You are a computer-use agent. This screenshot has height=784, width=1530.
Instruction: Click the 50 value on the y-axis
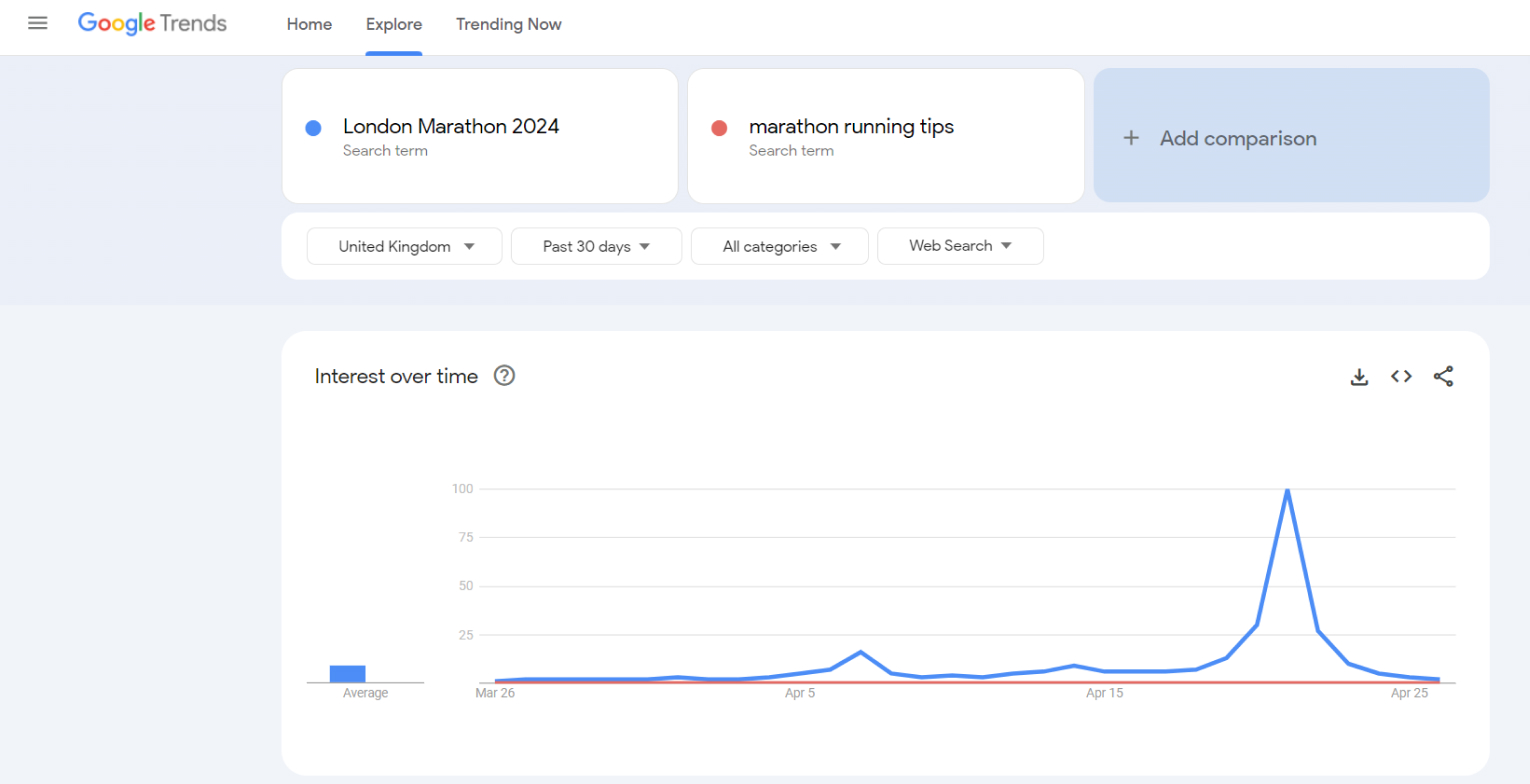click(465, 586)
